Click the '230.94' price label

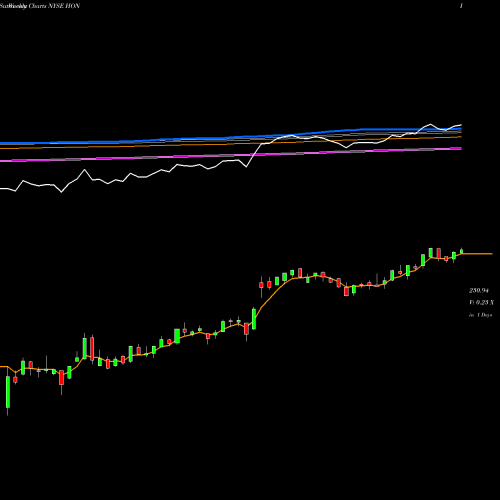(479, 291)
